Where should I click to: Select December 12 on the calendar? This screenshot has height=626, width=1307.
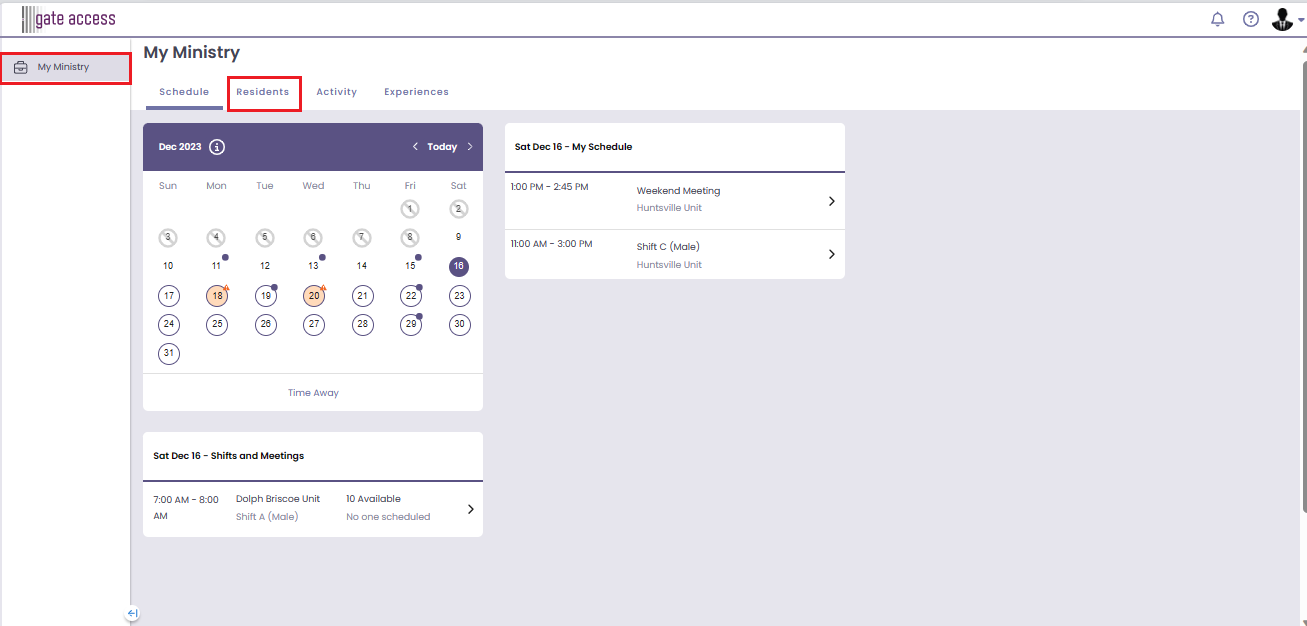[x=265, y=266]
